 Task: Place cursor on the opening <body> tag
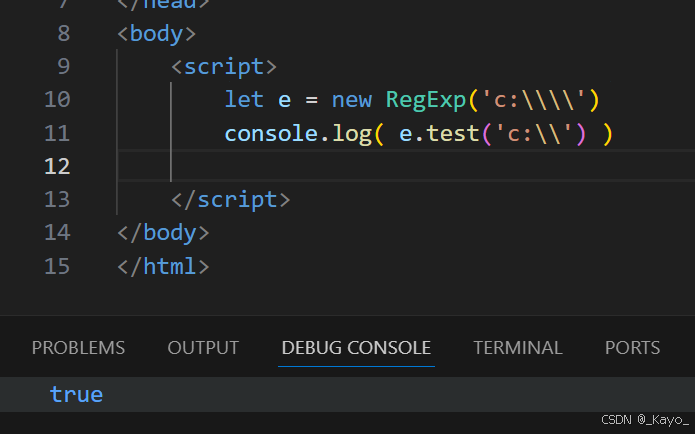point(156,34)
